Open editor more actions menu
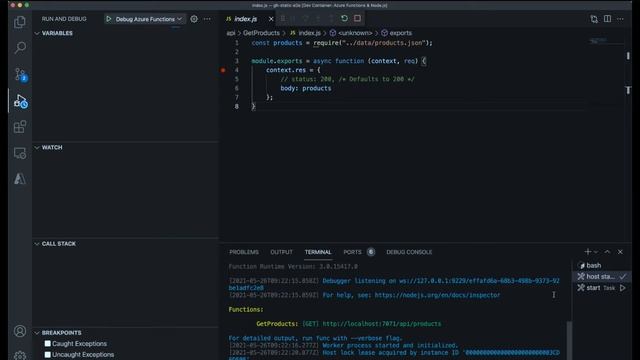 point(620,19)
